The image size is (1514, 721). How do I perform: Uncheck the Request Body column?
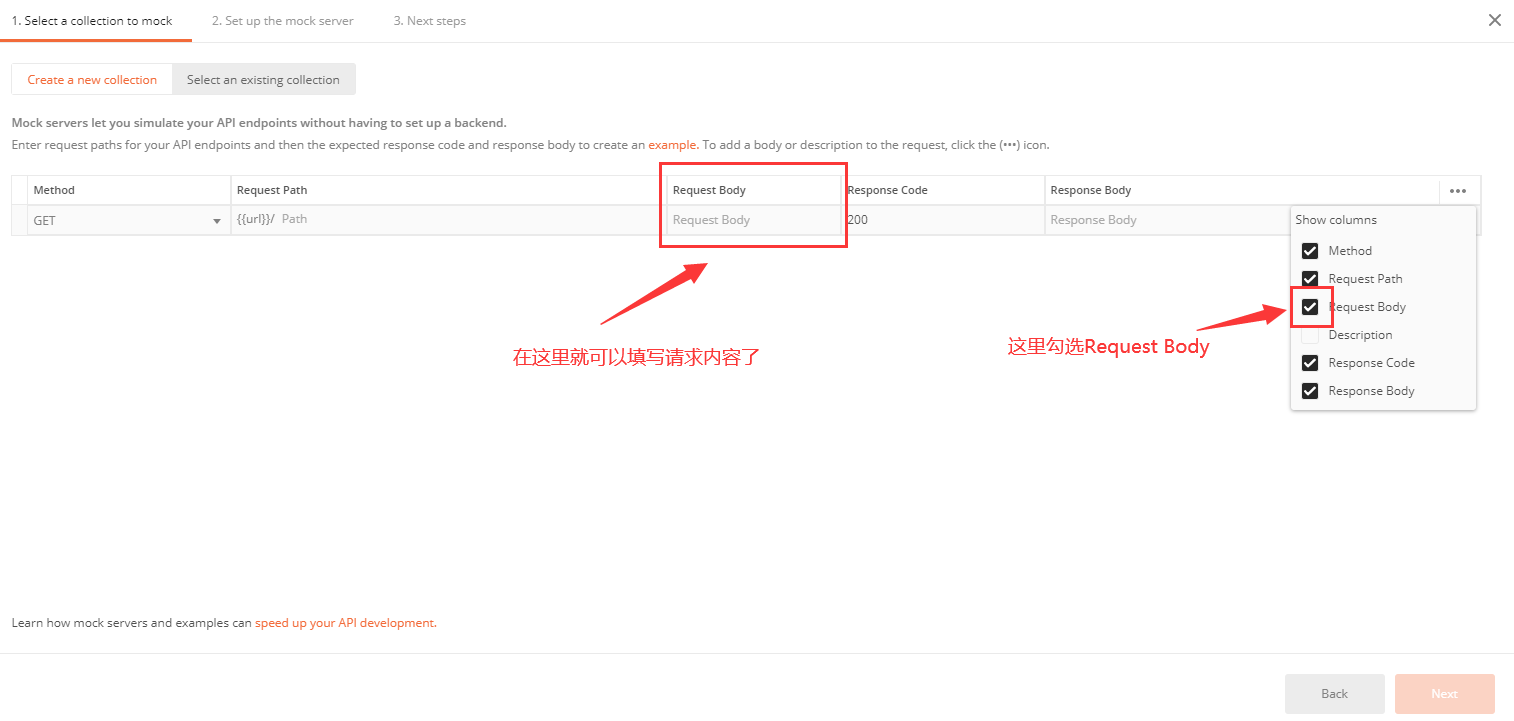[x=1310, y=306]
